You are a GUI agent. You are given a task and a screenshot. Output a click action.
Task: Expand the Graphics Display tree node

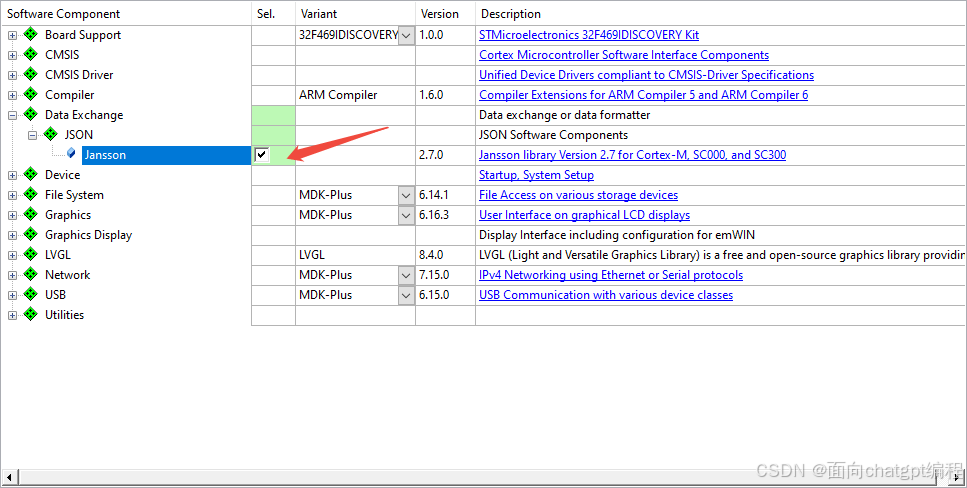click(x=12, y=235)
